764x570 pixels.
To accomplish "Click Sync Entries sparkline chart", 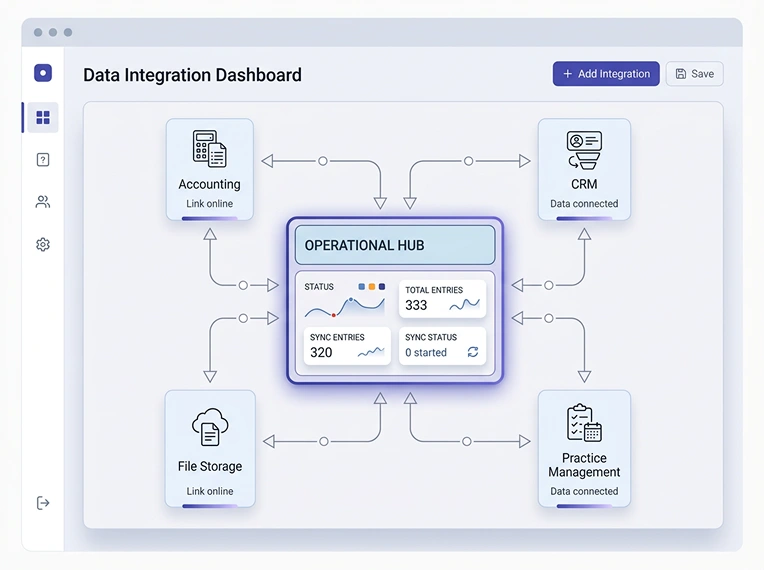I will tap(371, 352).
